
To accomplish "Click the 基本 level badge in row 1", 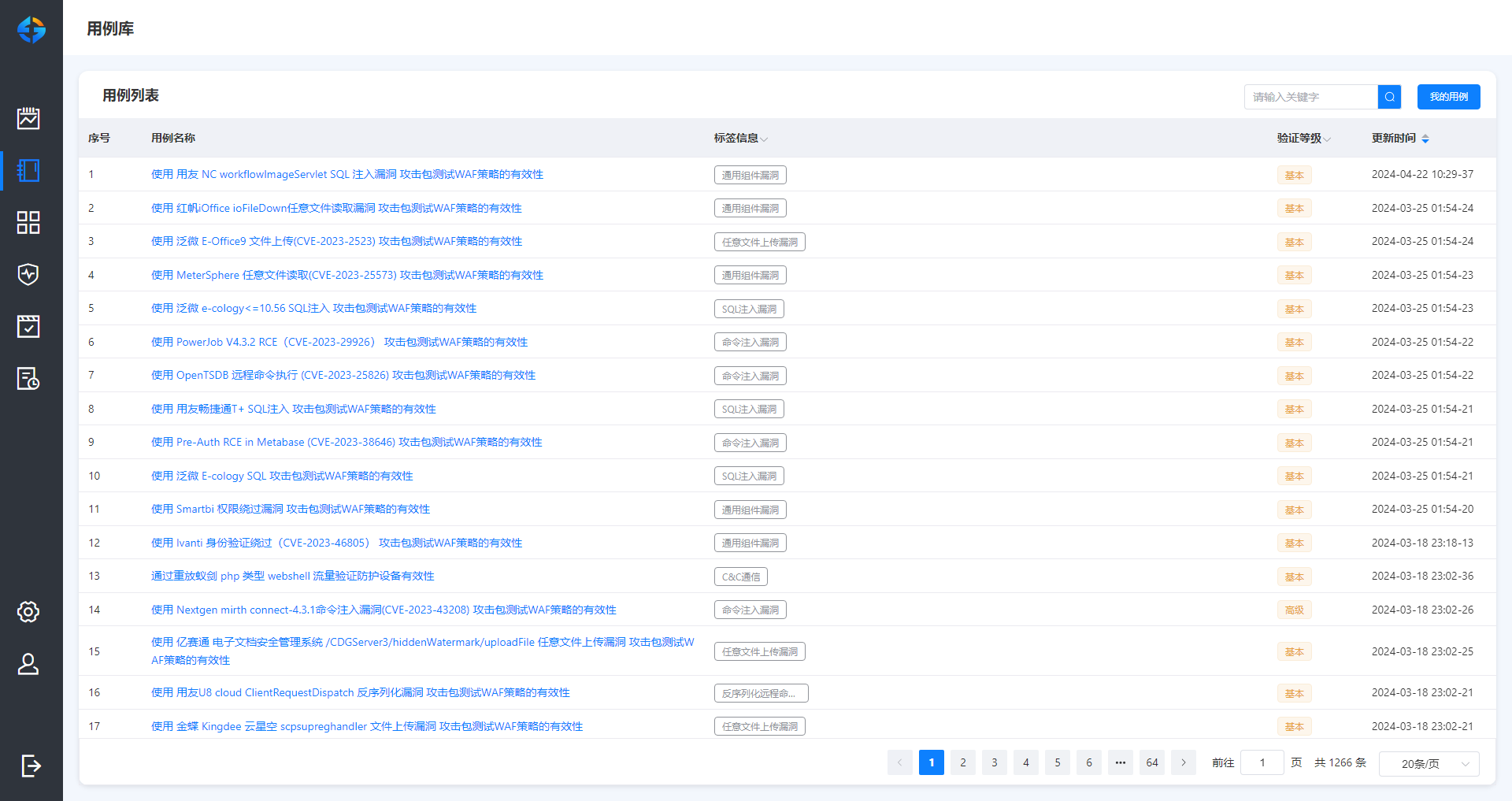I will pyautogui.click(x=1295, y=175).
